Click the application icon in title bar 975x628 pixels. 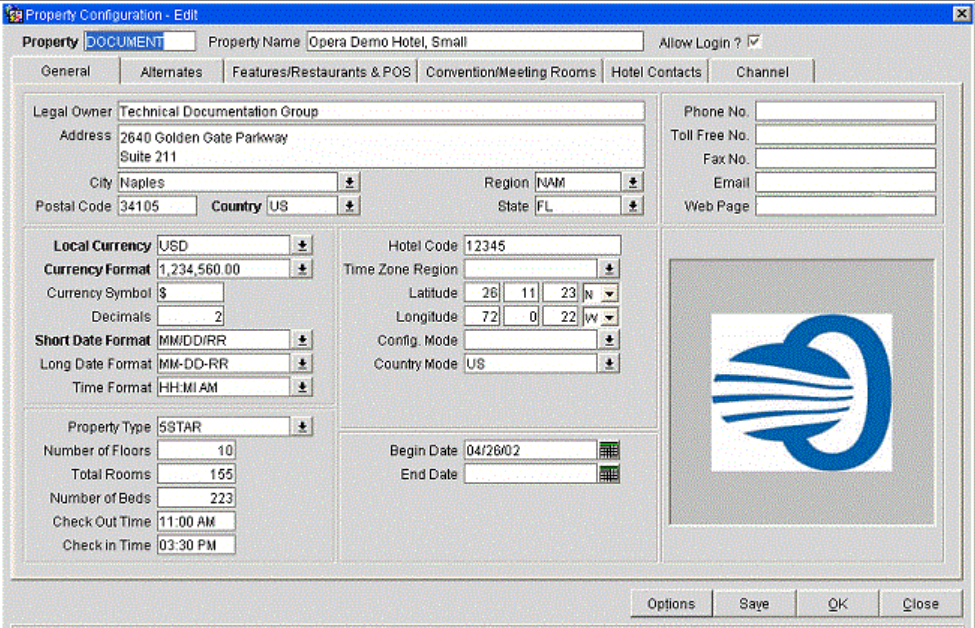click(13, 14)
